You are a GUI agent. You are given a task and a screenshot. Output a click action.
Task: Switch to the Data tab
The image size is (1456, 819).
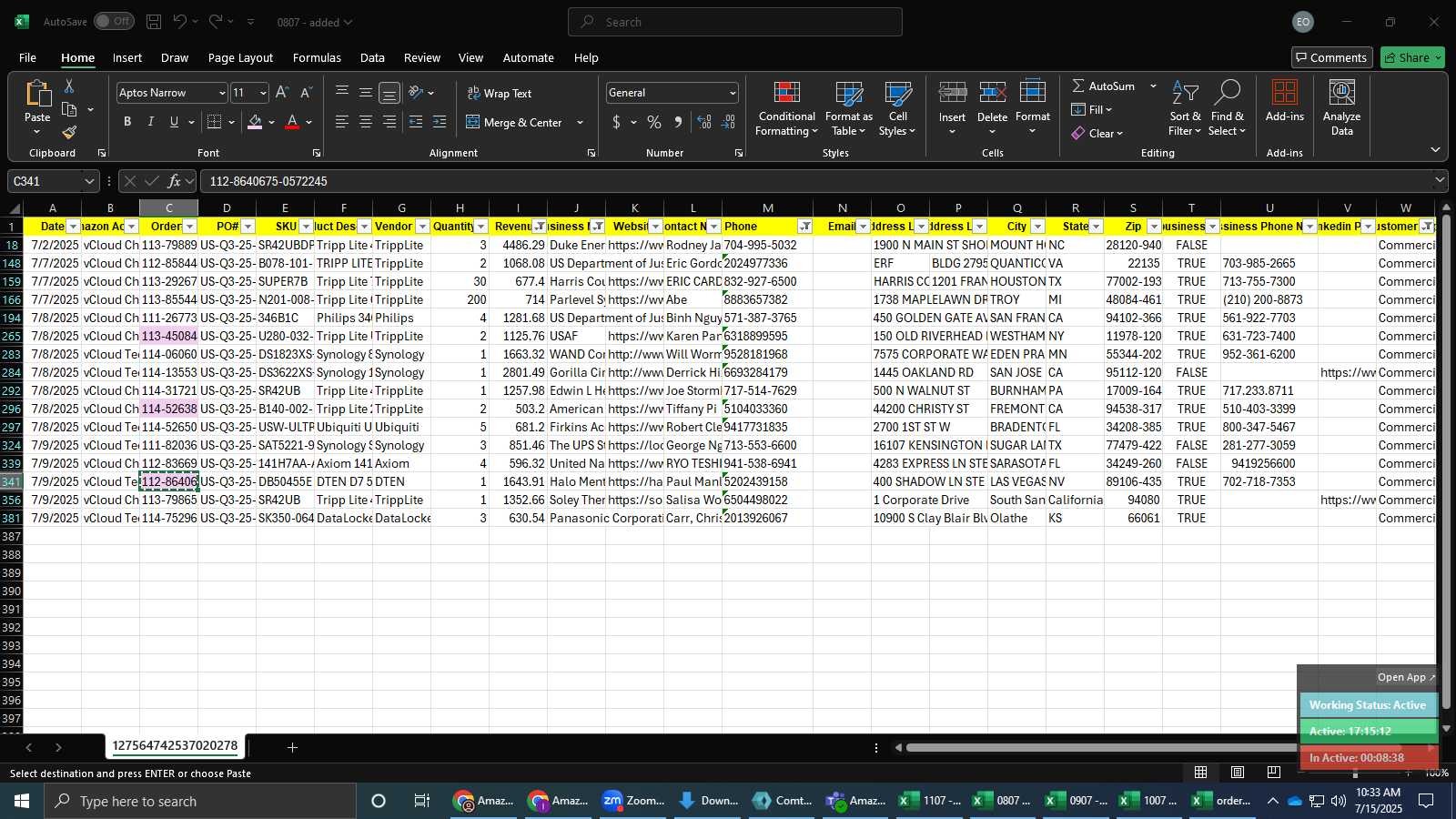pos(372,57)
